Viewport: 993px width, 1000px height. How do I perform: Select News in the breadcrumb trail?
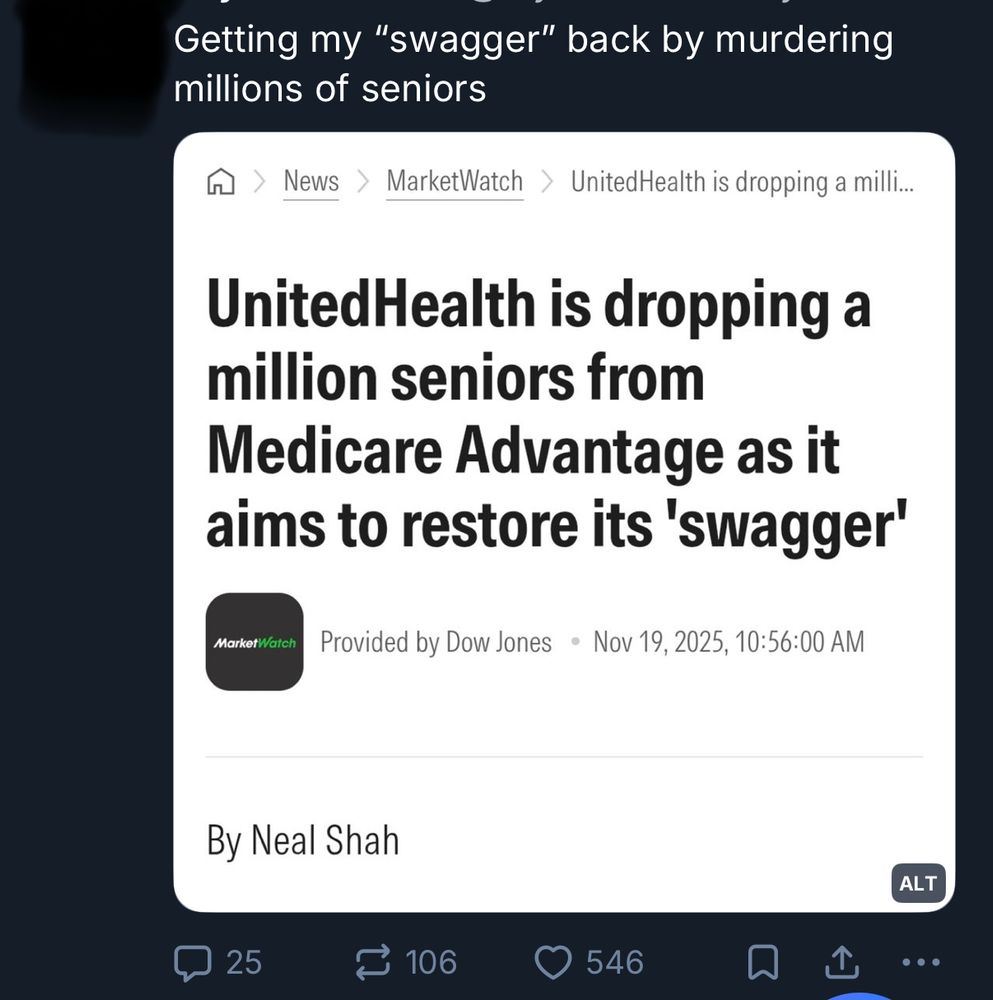pos(310,181)
